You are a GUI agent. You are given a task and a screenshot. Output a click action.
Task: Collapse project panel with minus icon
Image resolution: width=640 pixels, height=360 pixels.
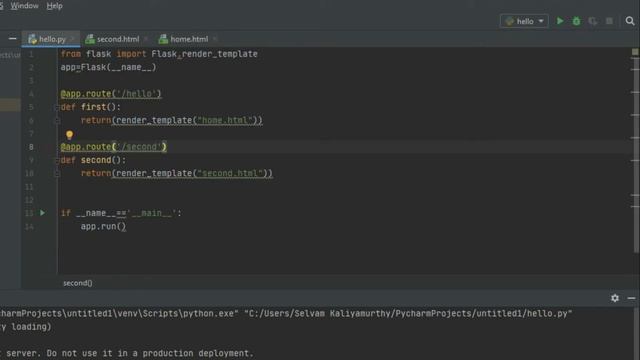(x=13, y=39)
